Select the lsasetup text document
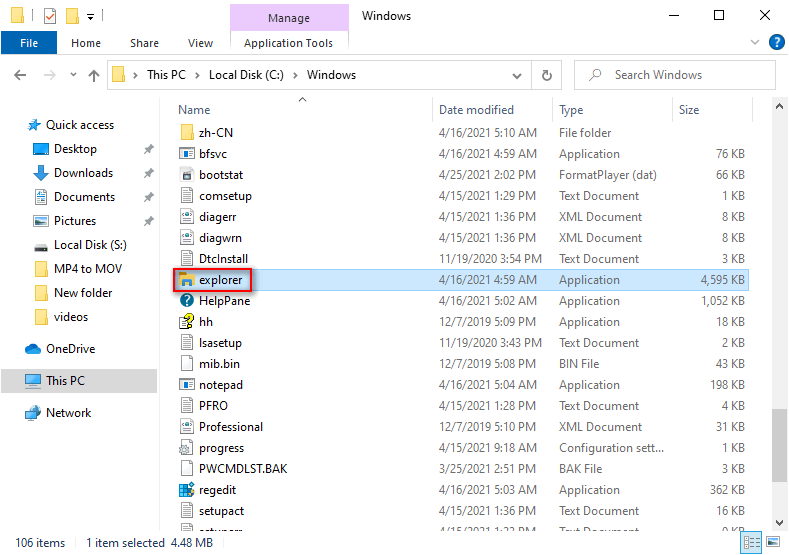The width and height of the screenshot is (789, 555). pos(220,343)
